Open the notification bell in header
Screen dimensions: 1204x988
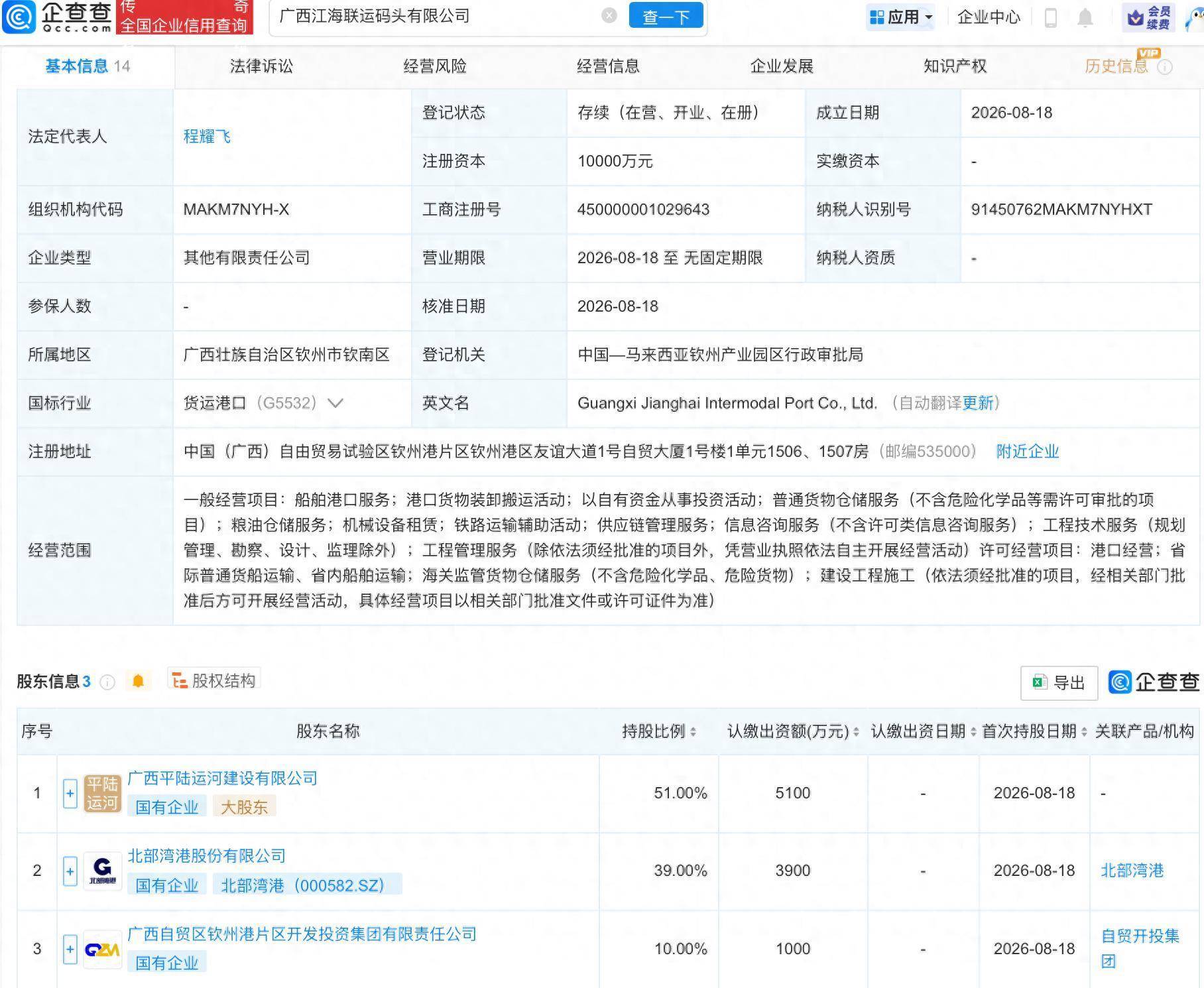coord(1085,17)
